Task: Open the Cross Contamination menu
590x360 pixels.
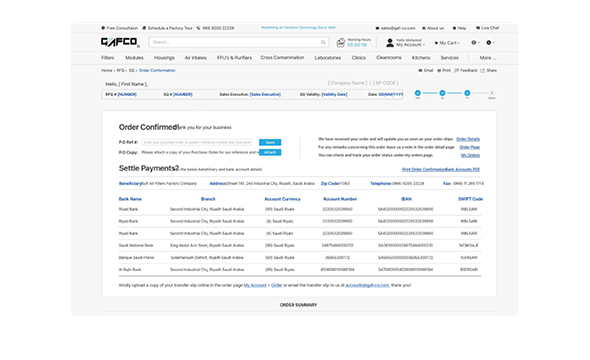Action: [x=282, y=58]
